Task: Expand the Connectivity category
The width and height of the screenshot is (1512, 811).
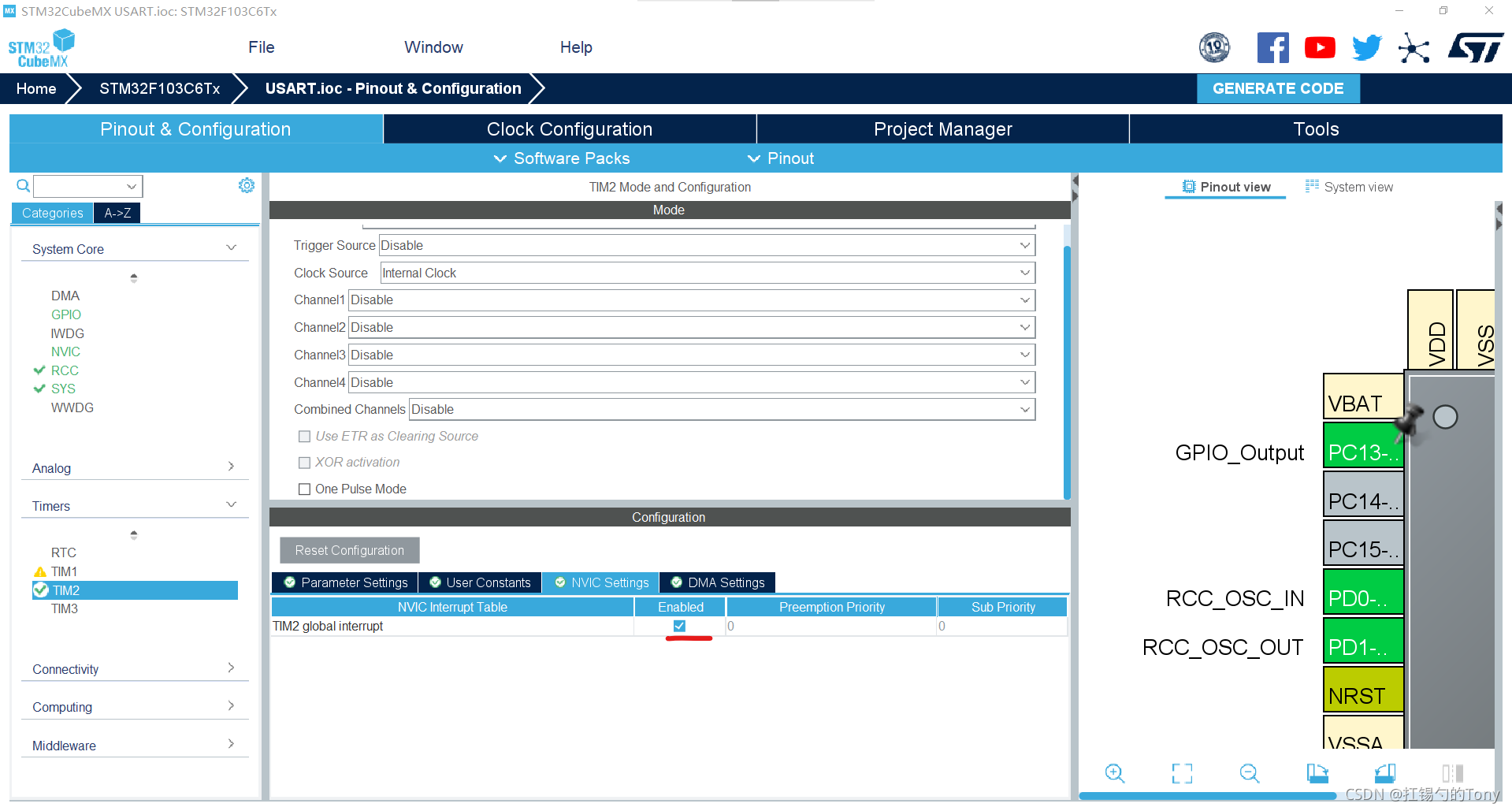Action: coord(135,668)
